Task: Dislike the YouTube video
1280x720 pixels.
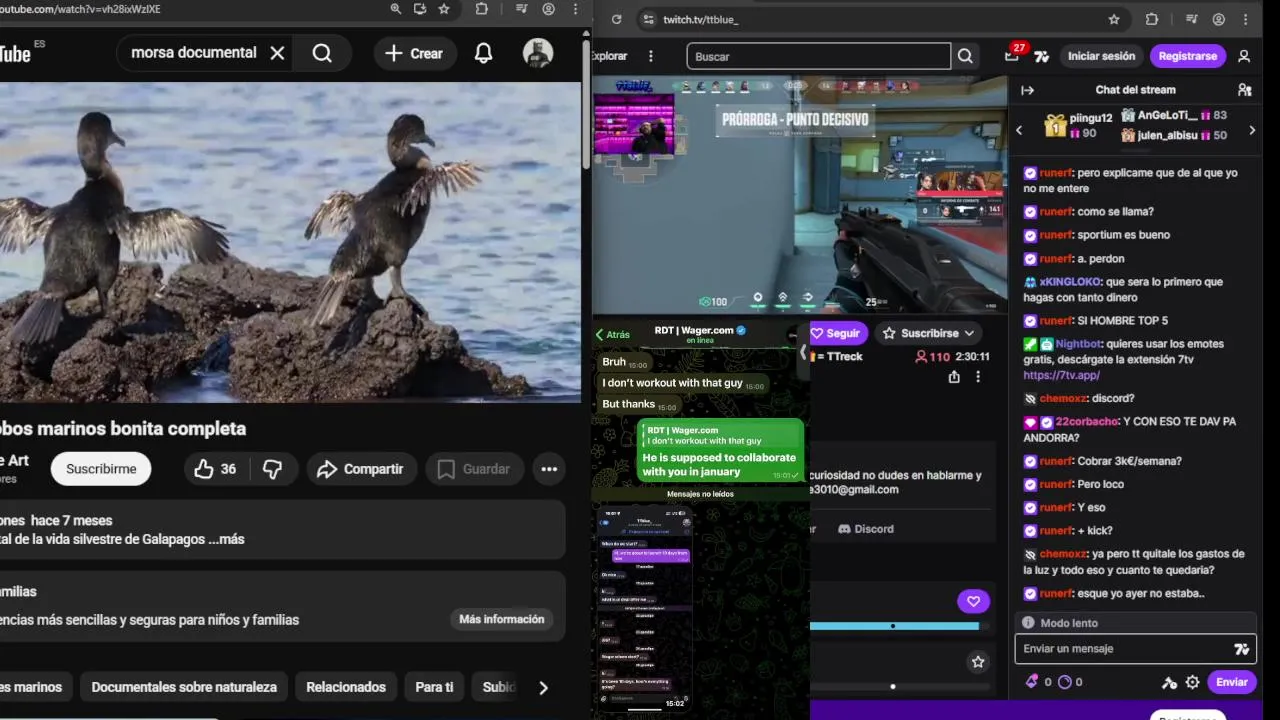Action: click(x=272, y=469)
